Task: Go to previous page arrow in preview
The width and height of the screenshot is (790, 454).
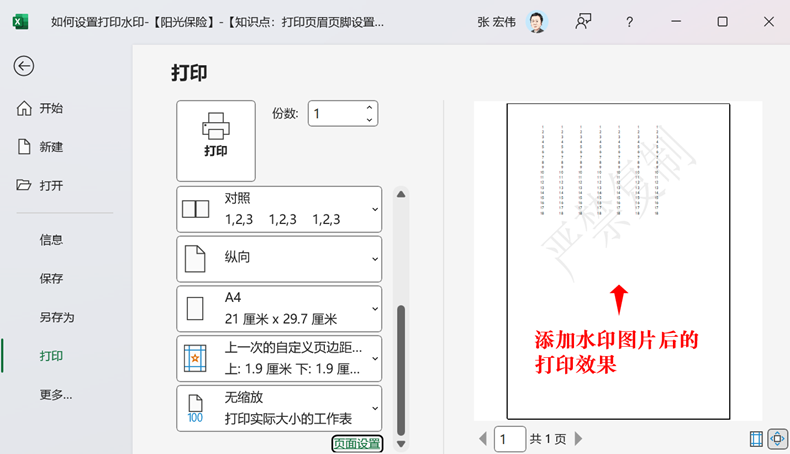Action: point(484,439)
